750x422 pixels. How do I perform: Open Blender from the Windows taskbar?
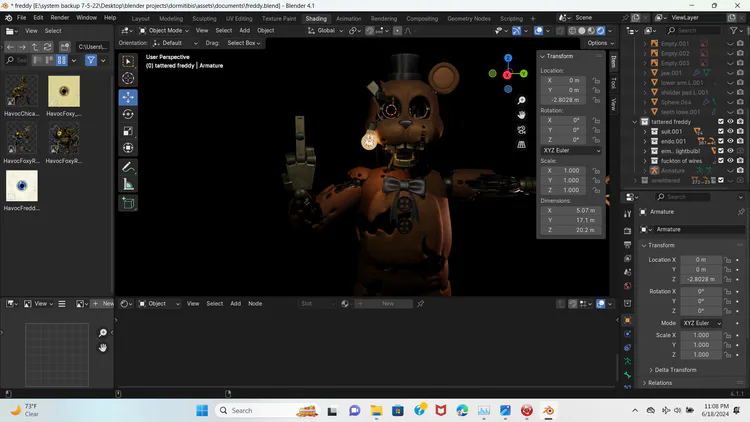[548, 411]
